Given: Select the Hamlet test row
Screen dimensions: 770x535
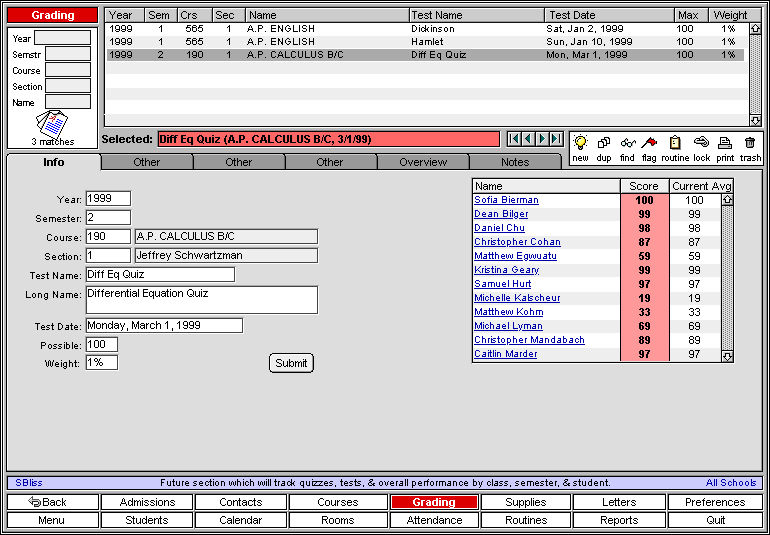Looking at the screenshot, I should [x=425, y=42].
